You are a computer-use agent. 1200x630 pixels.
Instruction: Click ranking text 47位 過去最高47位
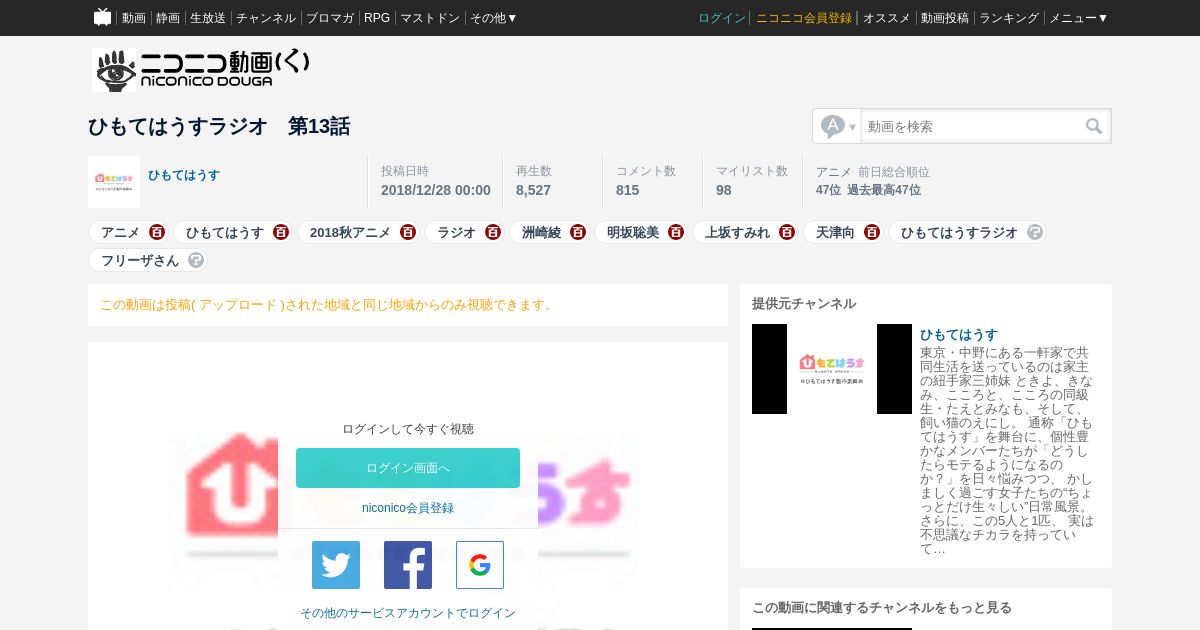click(868, 190)
